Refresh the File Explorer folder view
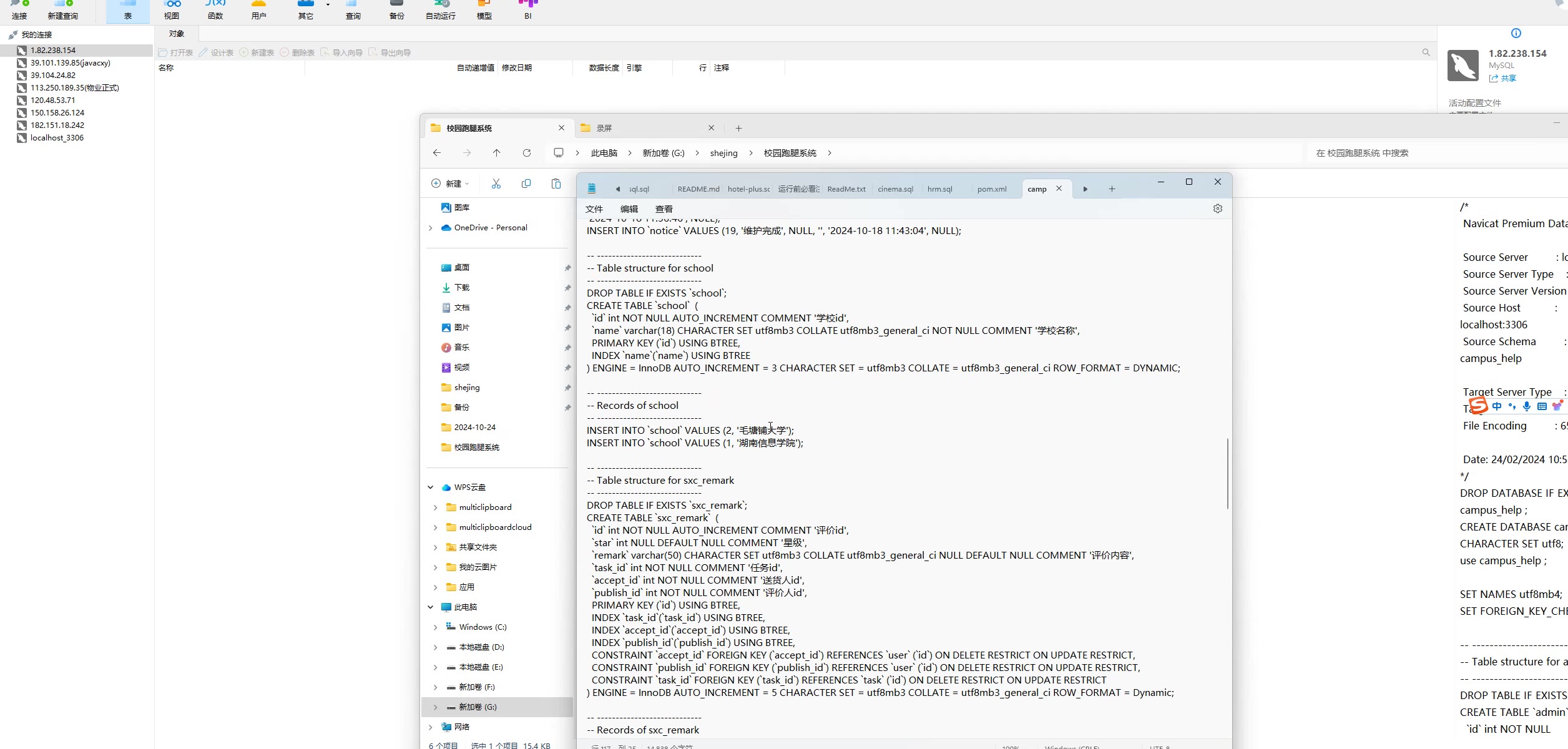 tap(527, 153)
